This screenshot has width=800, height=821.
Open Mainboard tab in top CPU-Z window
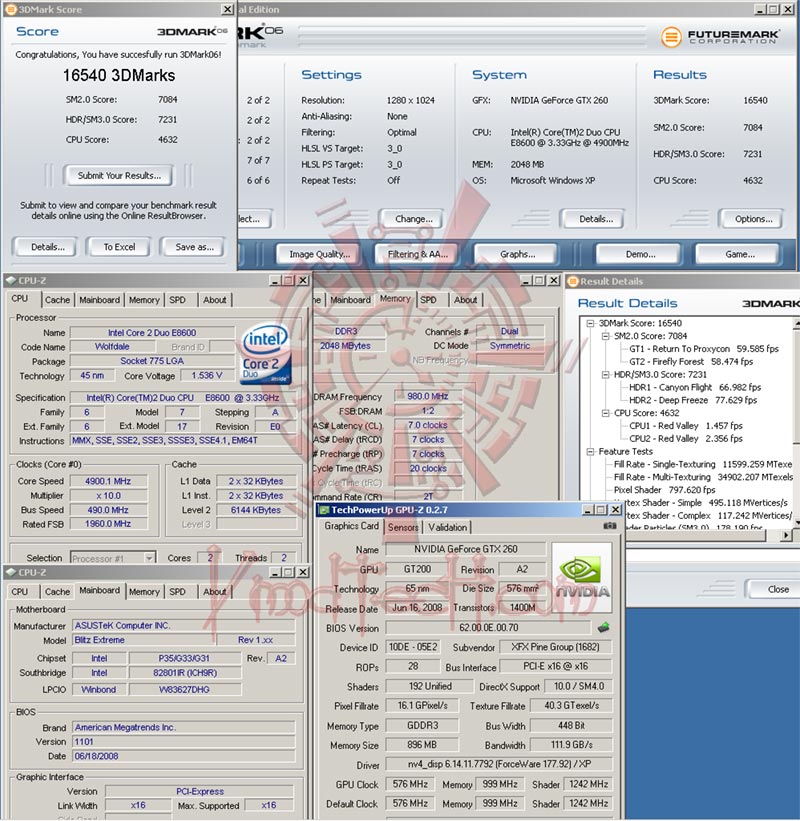coord(99,300)
